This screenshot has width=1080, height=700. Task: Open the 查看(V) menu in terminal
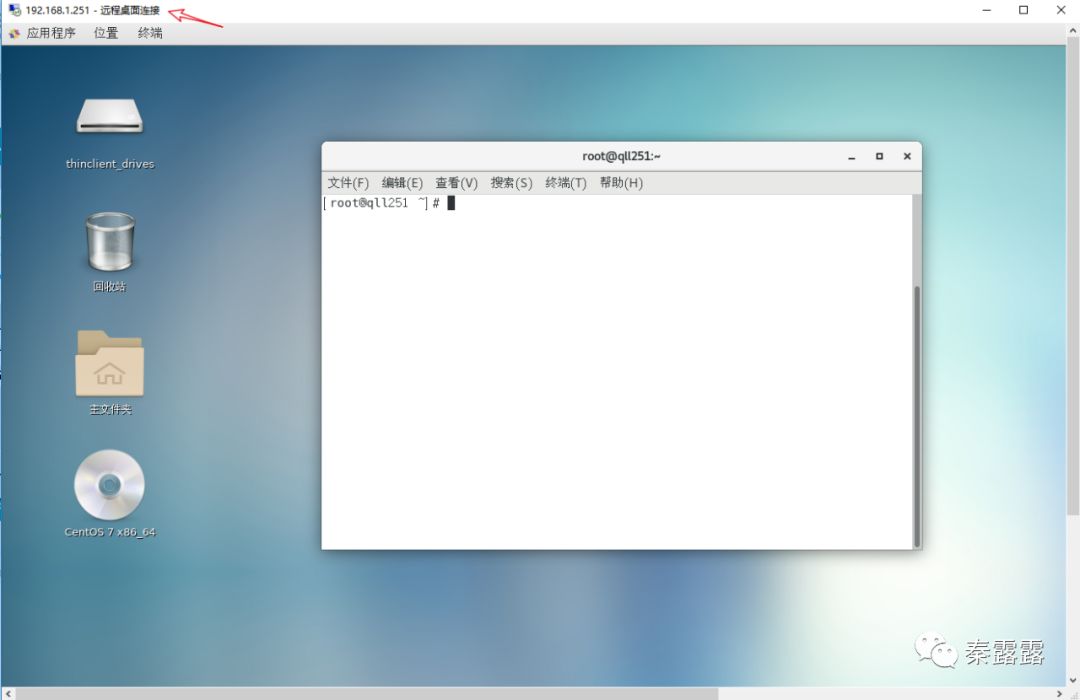(455, 183)
